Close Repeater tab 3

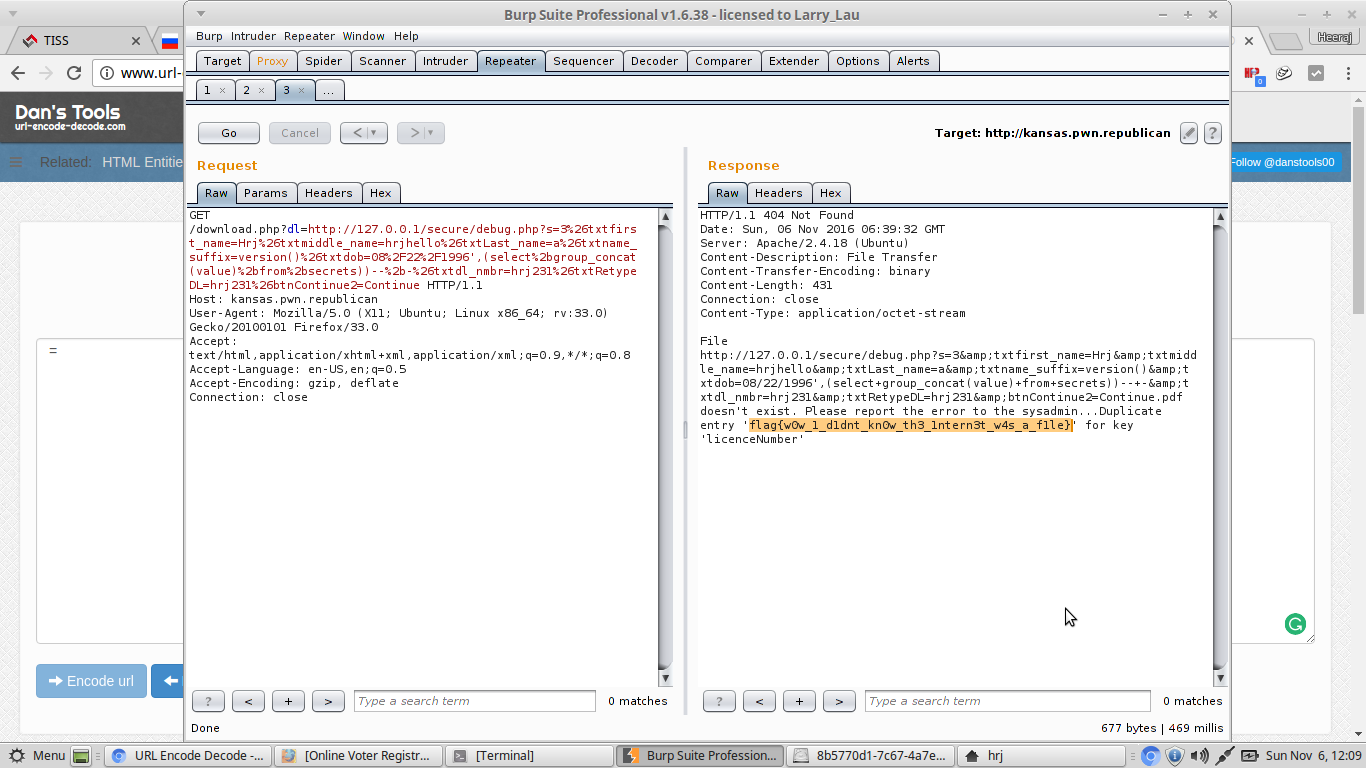[x=301, y=90]
